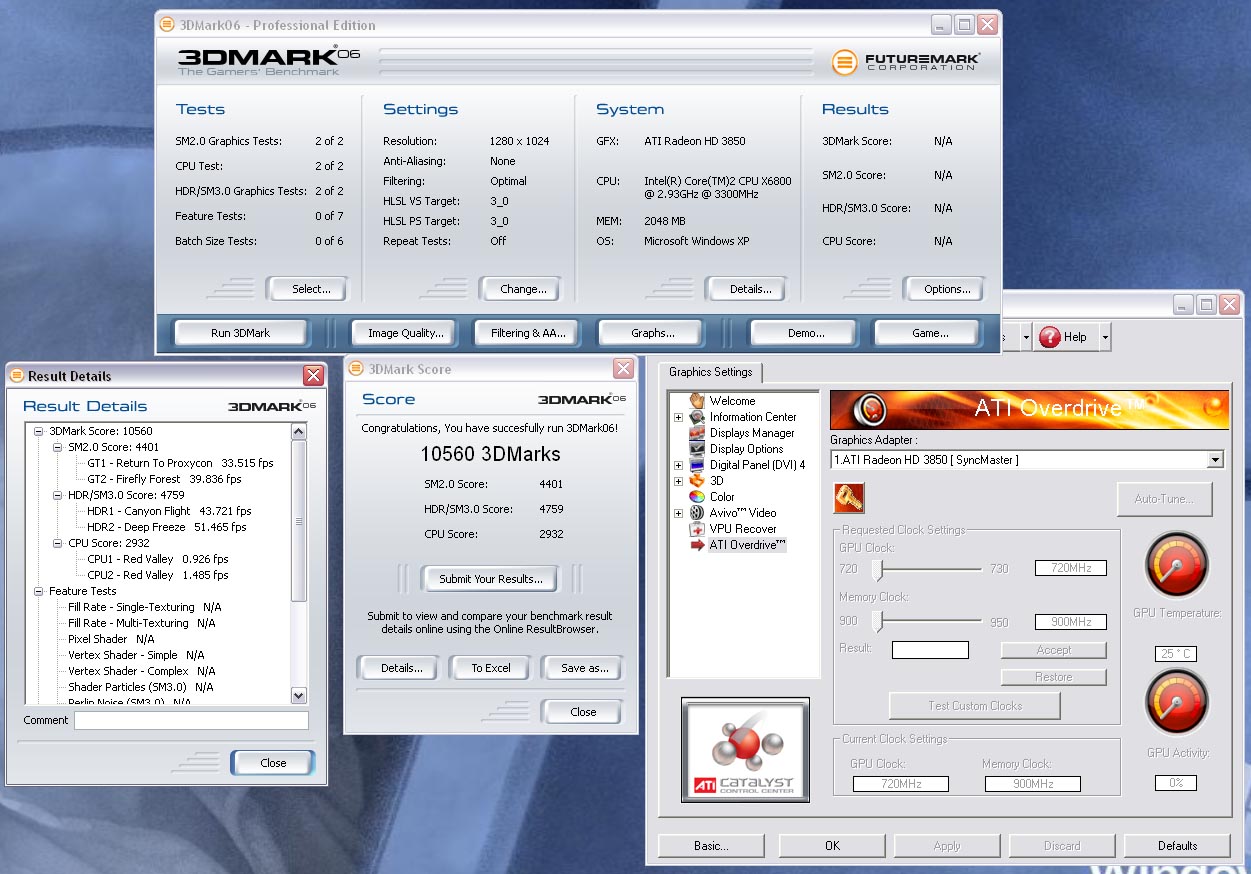The height and width of the screenshot is (874, 1251).
Task: Click the Result Details scrollbar down arrow
Action: pos(298,695)
